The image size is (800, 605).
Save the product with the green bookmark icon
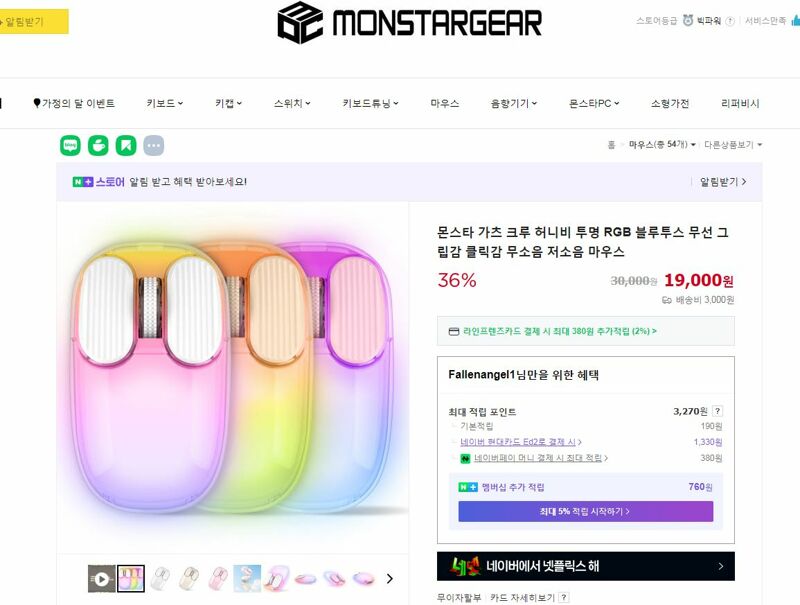(x=126, y=145)
